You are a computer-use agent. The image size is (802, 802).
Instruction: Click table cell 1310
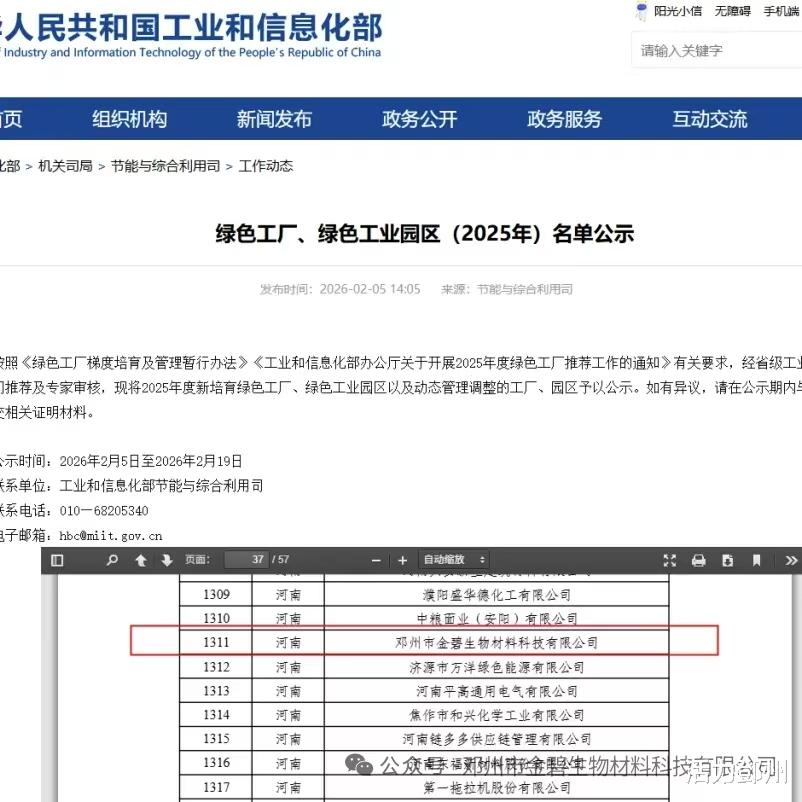216,618
